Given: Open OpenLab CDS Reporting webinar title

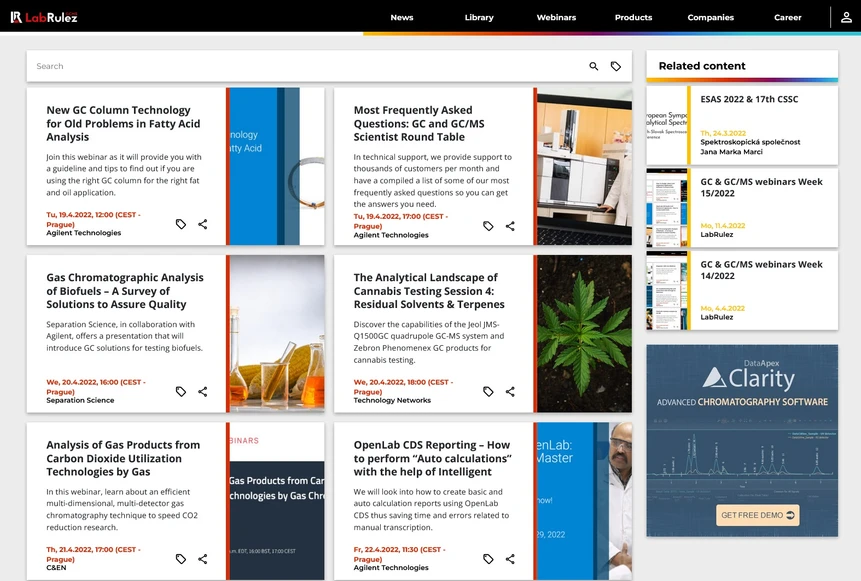Looking at the screenshot, I should pos(432,459).
